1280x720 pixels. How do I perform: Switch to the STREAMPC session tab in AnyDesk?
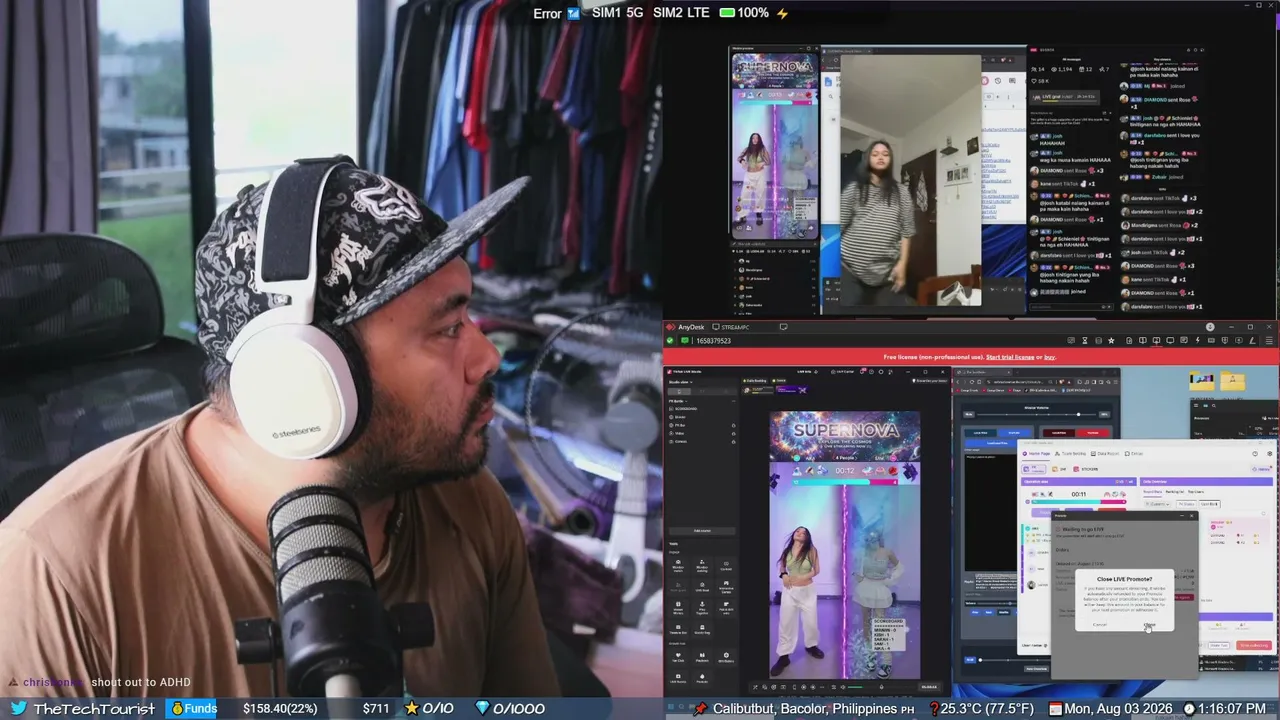tap(730, 327)
